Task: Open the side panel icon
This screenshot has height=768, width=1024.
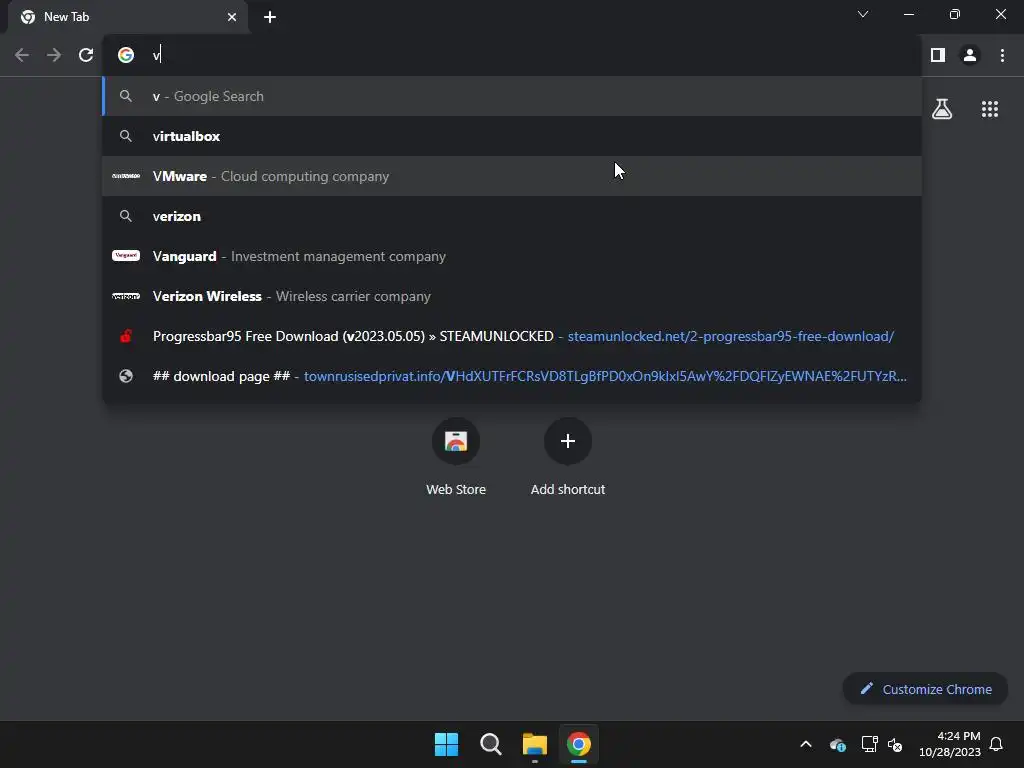Action: 938,55
